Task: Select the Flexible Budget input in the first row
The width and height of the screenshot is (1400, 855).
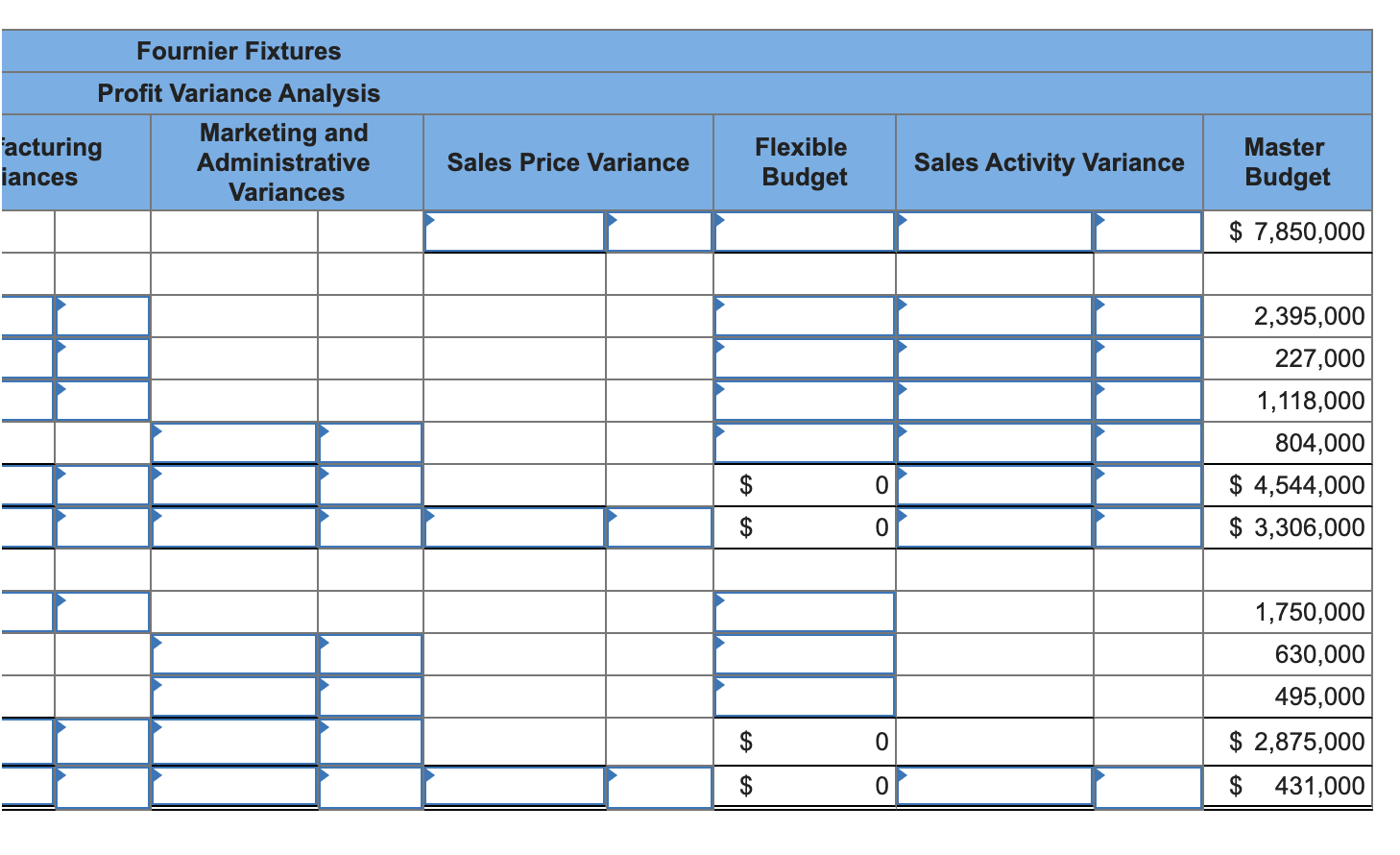Action: (804, 232)
